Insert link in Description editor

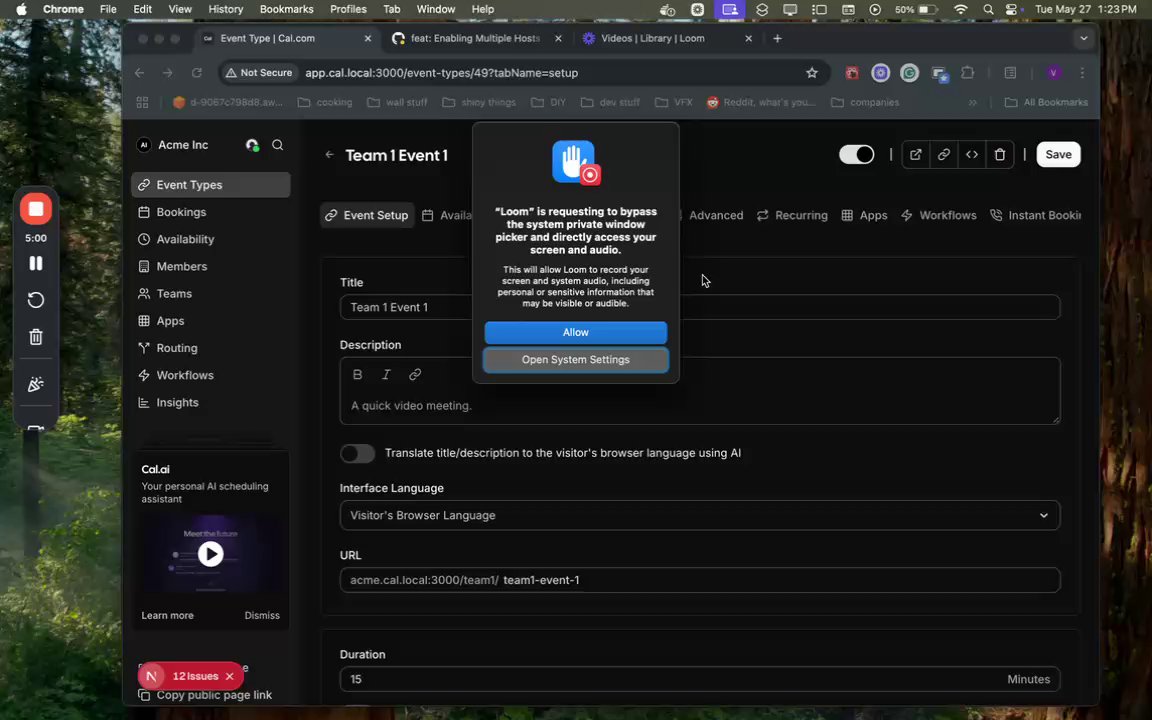point(414,375)
